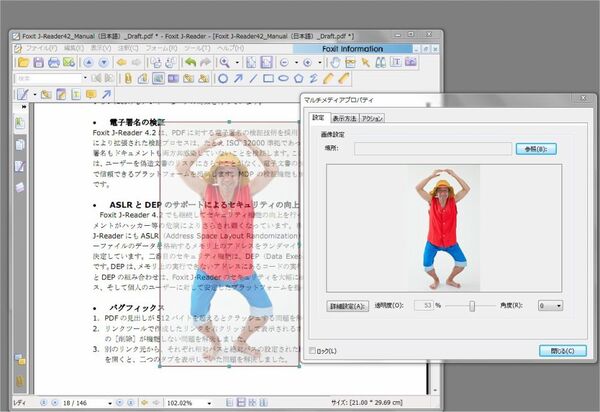Open the dropdown arrow beside the Zoom magnifier

(237, 62)
